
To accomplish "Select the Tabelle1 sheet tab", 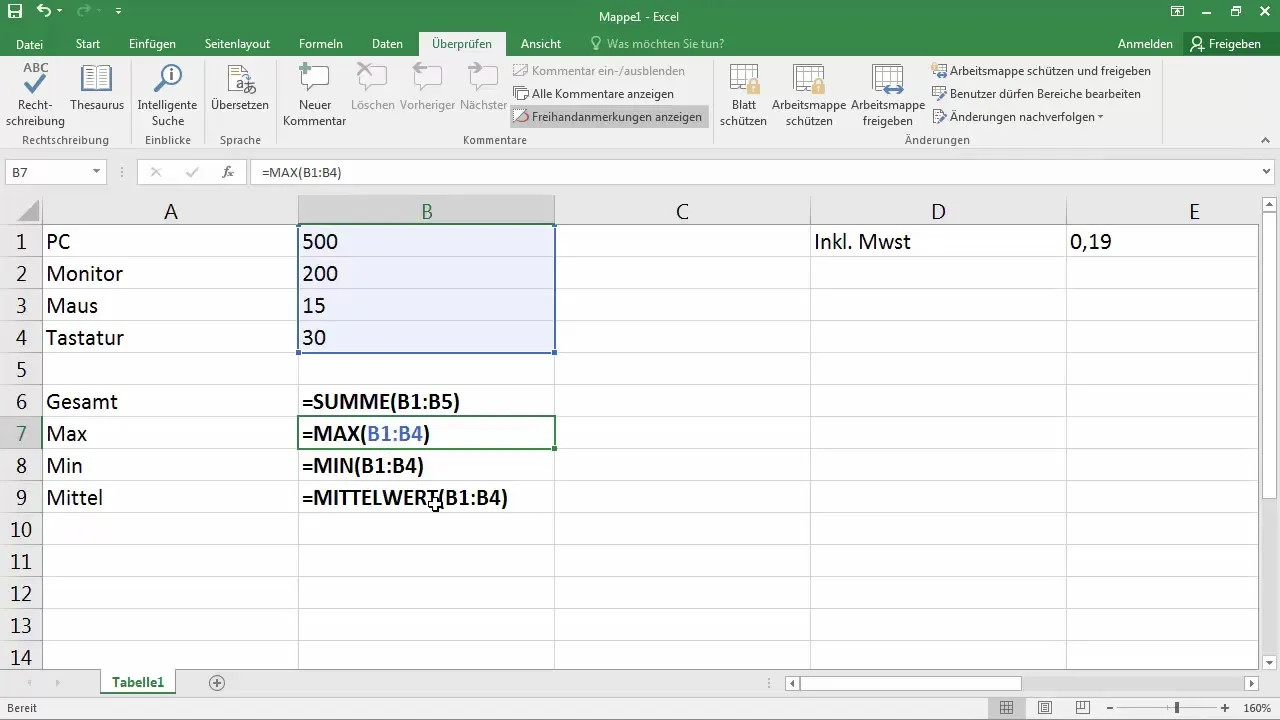I will [x=138, y=683].
